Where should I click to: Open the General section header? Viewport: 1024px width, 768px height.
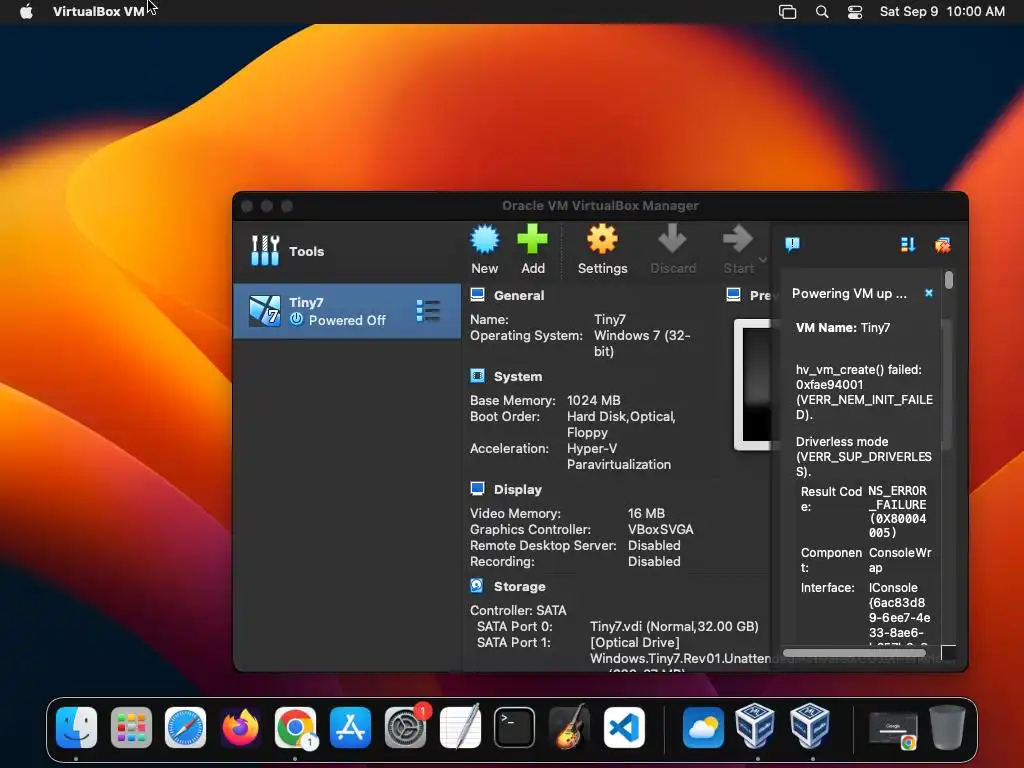(x=519, y=296)
